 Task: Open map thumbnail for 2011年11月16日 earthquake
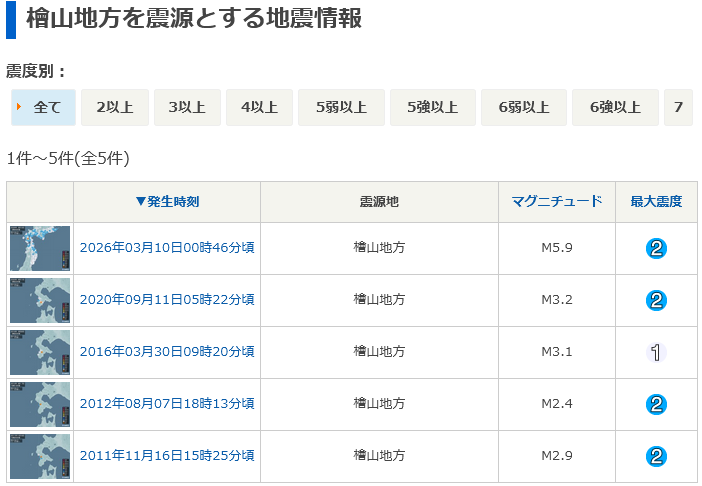click(x=40, y=456)
